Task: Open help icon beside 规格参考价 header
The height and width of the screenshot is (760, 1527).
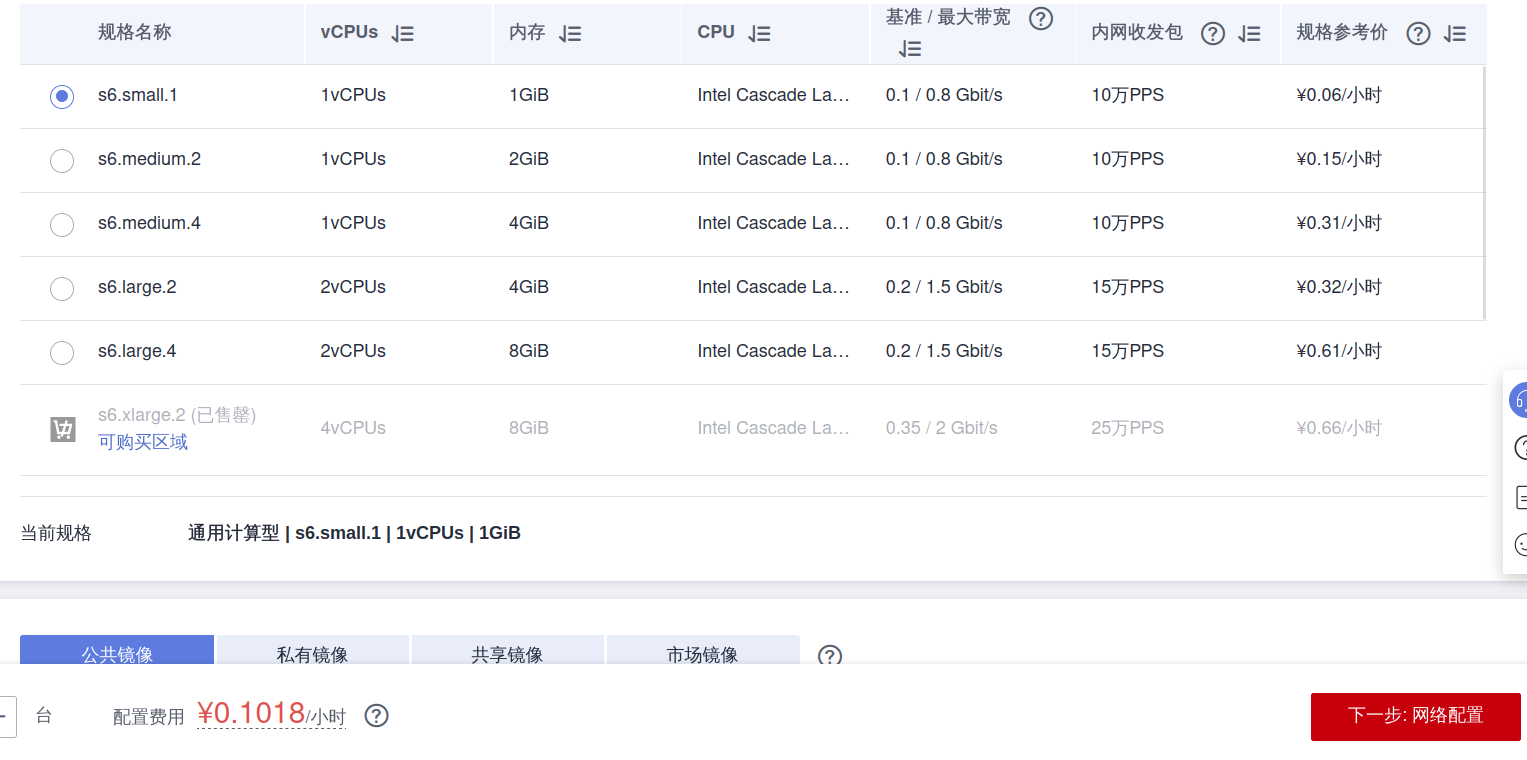Action: (x=1418, y=33)
